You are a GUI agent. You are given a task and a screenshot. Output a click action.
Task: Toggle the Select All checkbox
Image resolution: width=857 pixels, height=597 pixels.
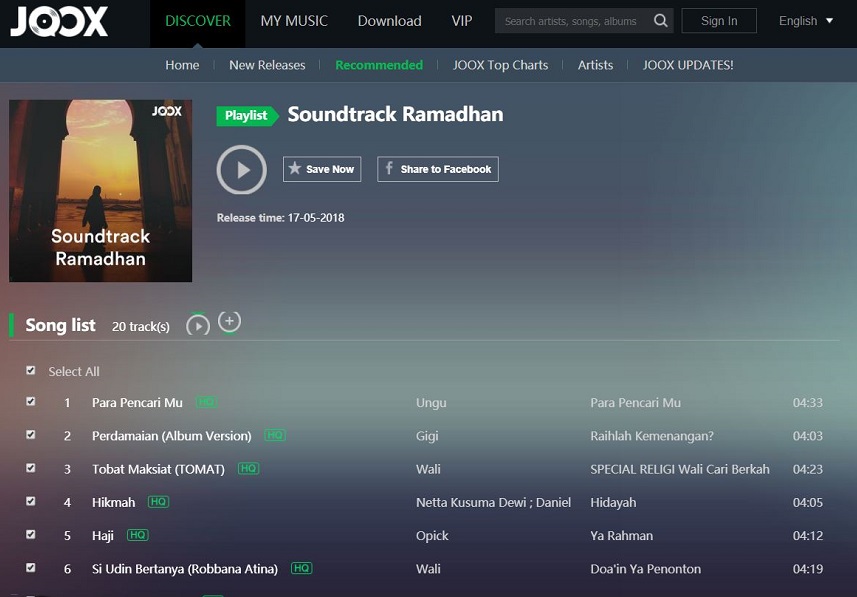(x=31, y=371)
